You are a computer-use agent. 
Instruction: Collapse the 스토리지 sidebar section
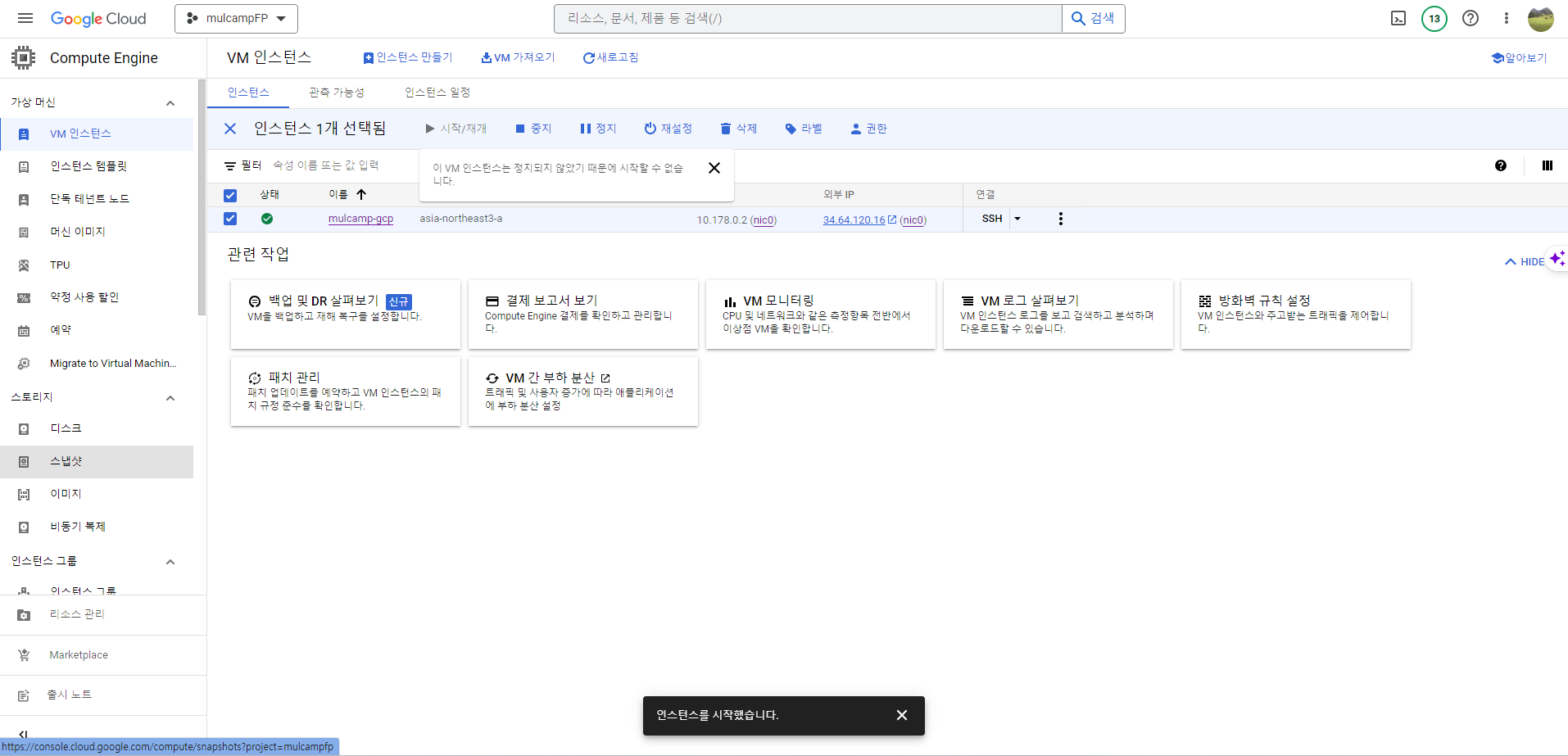(x=170, y=398)
